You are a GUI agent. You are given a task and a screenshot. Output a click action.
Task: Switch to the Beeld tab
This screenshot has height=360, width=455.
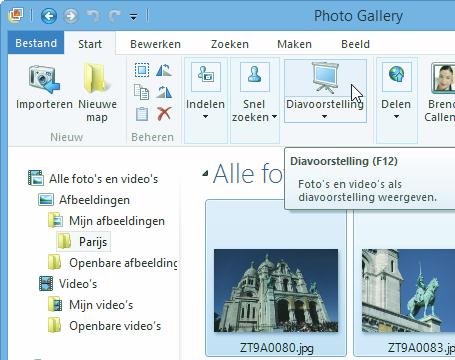(x=355, y=44)
